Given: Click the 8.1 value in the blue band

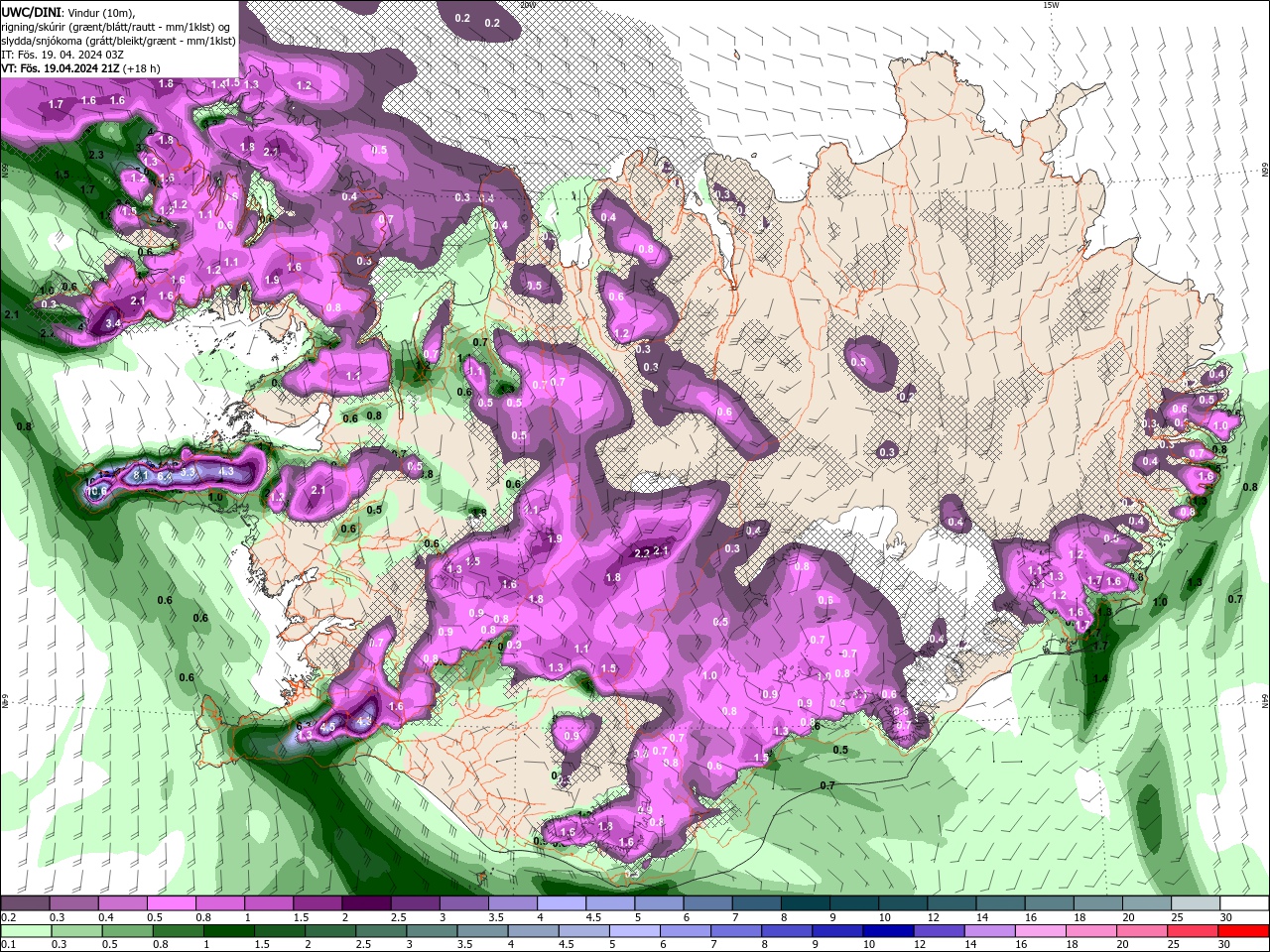Looking at the screenshot, I should click(x=140, y=476).
